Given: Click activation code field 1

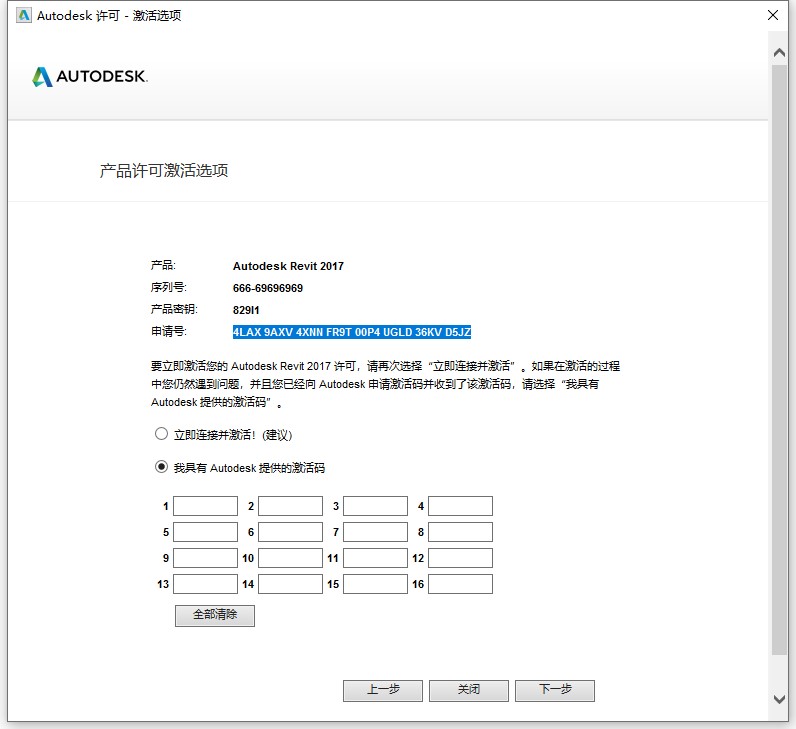Looking at the screenshot, I should 205,506.
